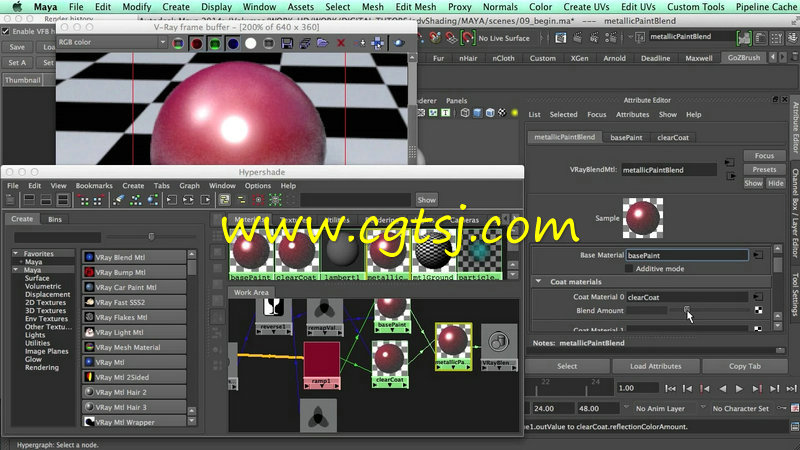Create a VRay Car Paint Mtl
This screenshot has width=800, height=450.
[x=134, y=287]
